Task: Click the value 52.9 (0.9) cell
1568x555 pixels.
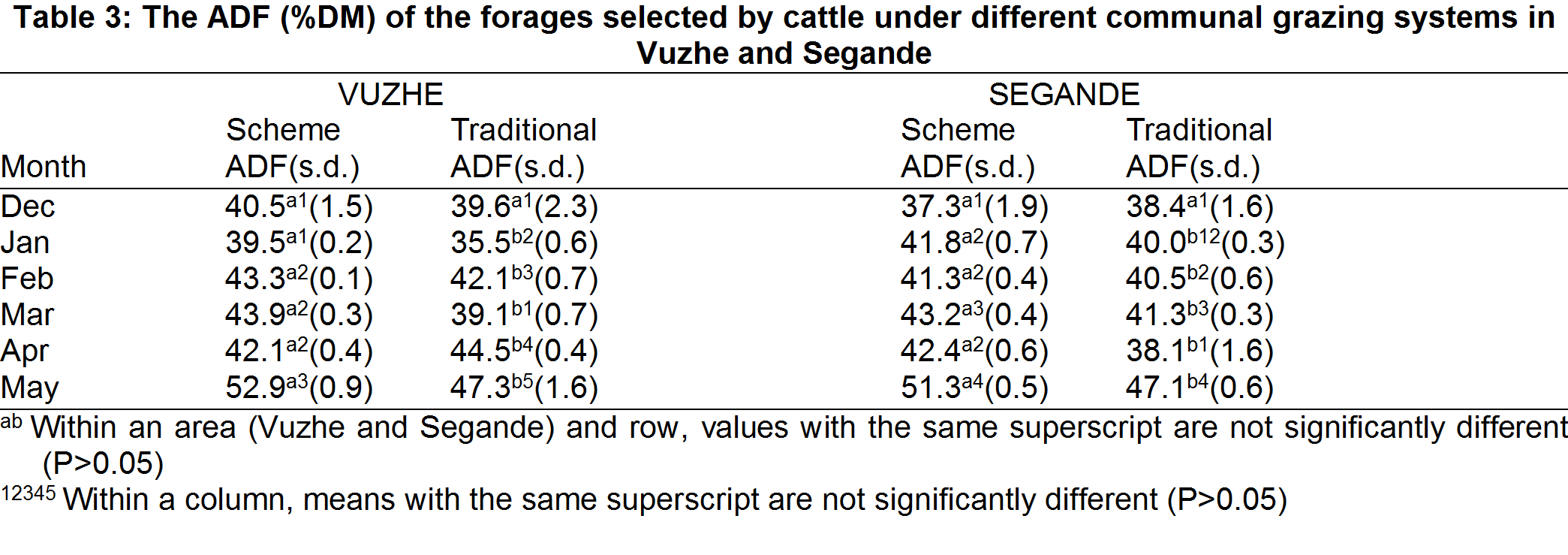Action: tap(299, 388)
